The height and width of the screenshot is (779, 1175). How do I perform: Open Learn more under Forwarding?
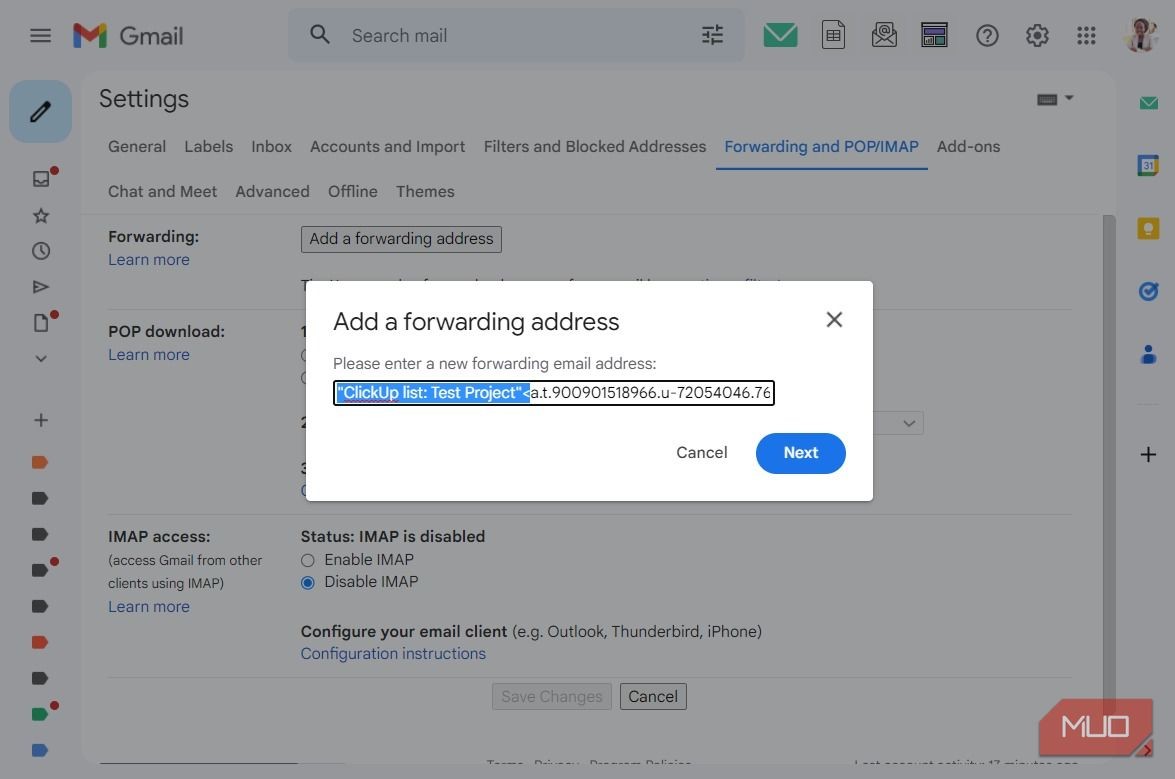pos(148,260)
